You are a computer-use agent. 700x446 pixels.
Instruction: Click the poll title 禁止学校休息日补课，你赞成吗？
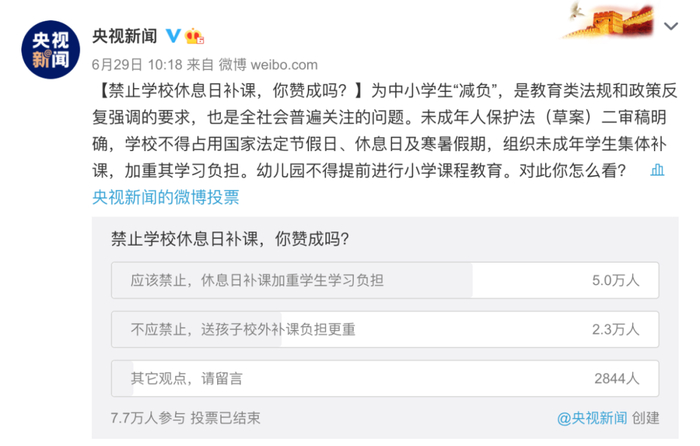point(230,239)
